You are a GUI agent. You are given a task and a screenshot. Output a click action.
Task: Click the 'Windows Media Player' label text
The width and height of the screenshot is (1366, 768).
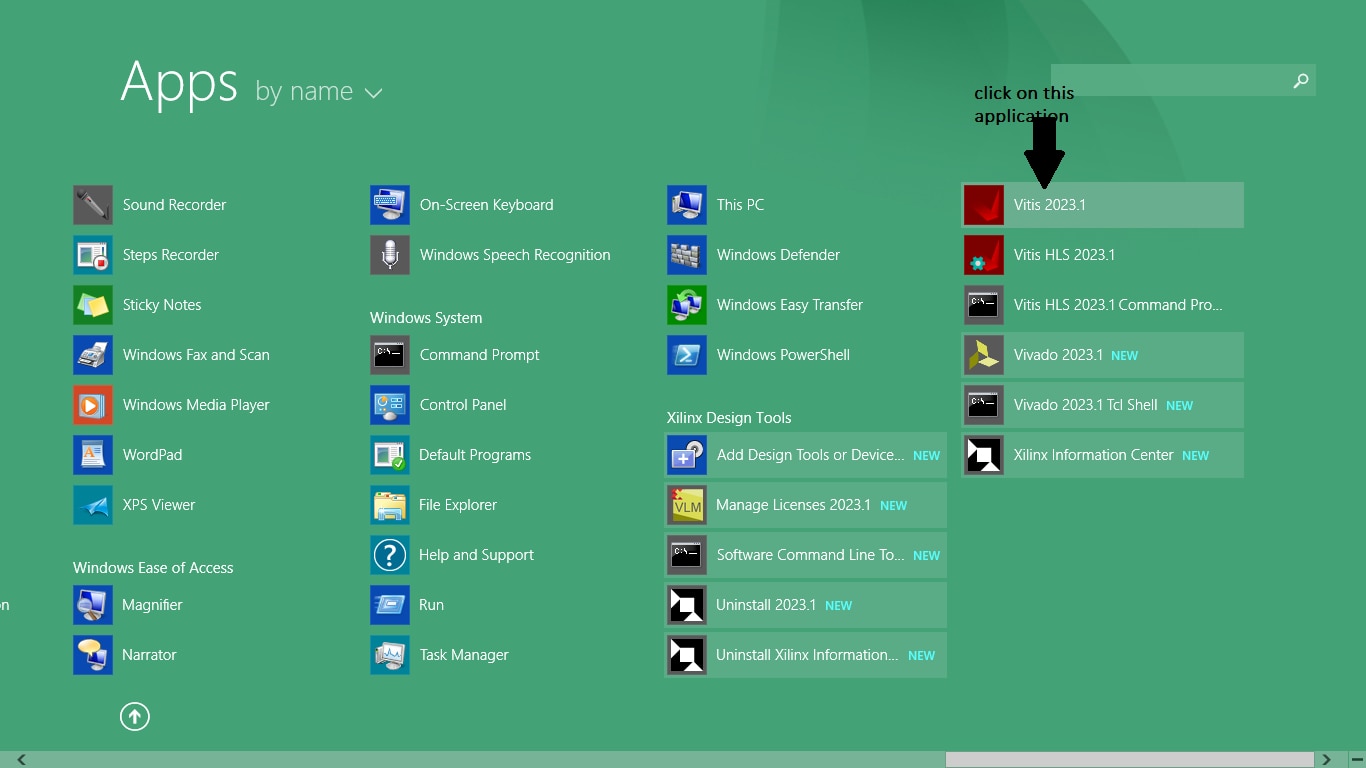coord(196,405)
